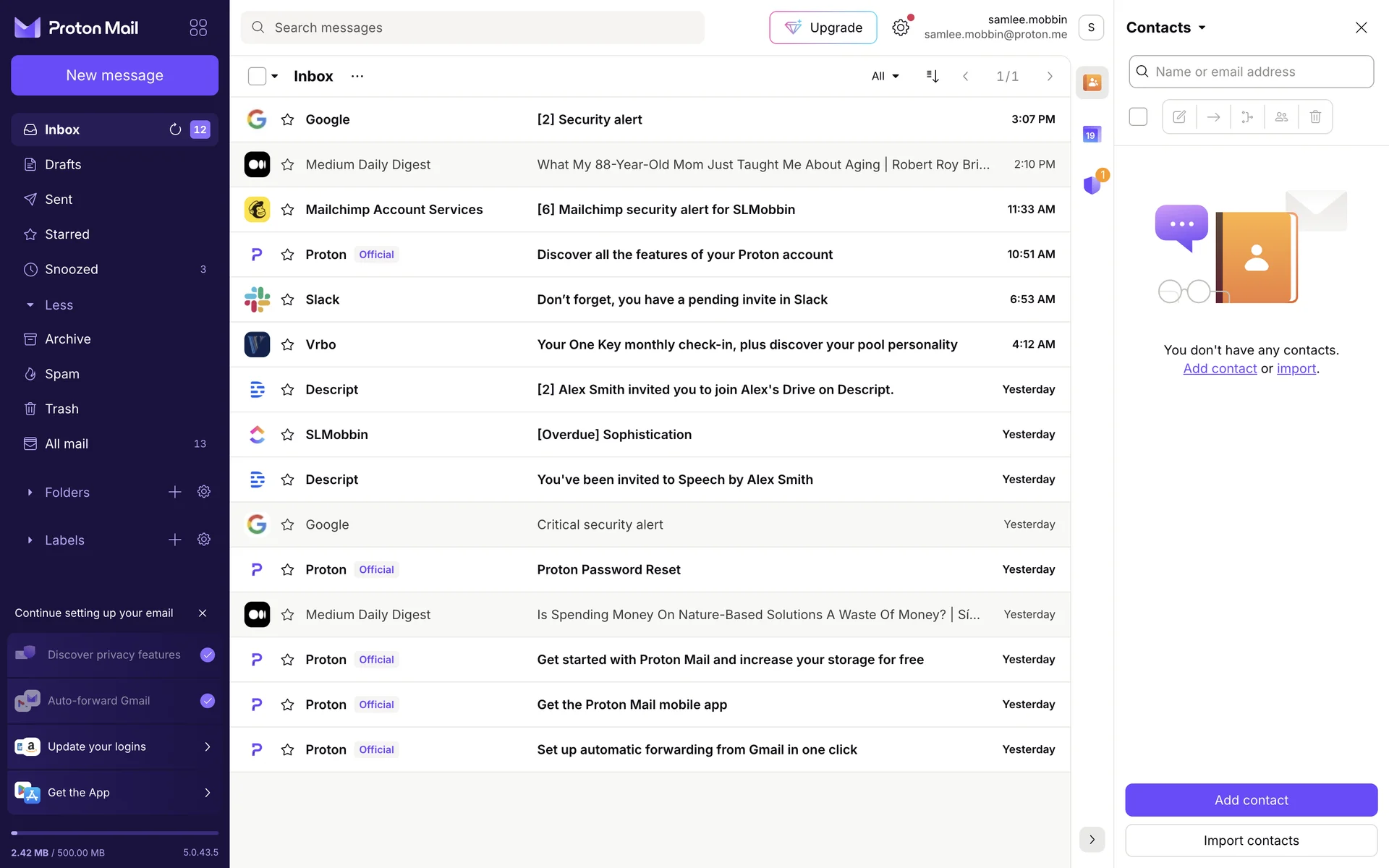Open the Contacts header dropdown
The height and width of the screenshot is (868, 1389).
point(1166,27)
